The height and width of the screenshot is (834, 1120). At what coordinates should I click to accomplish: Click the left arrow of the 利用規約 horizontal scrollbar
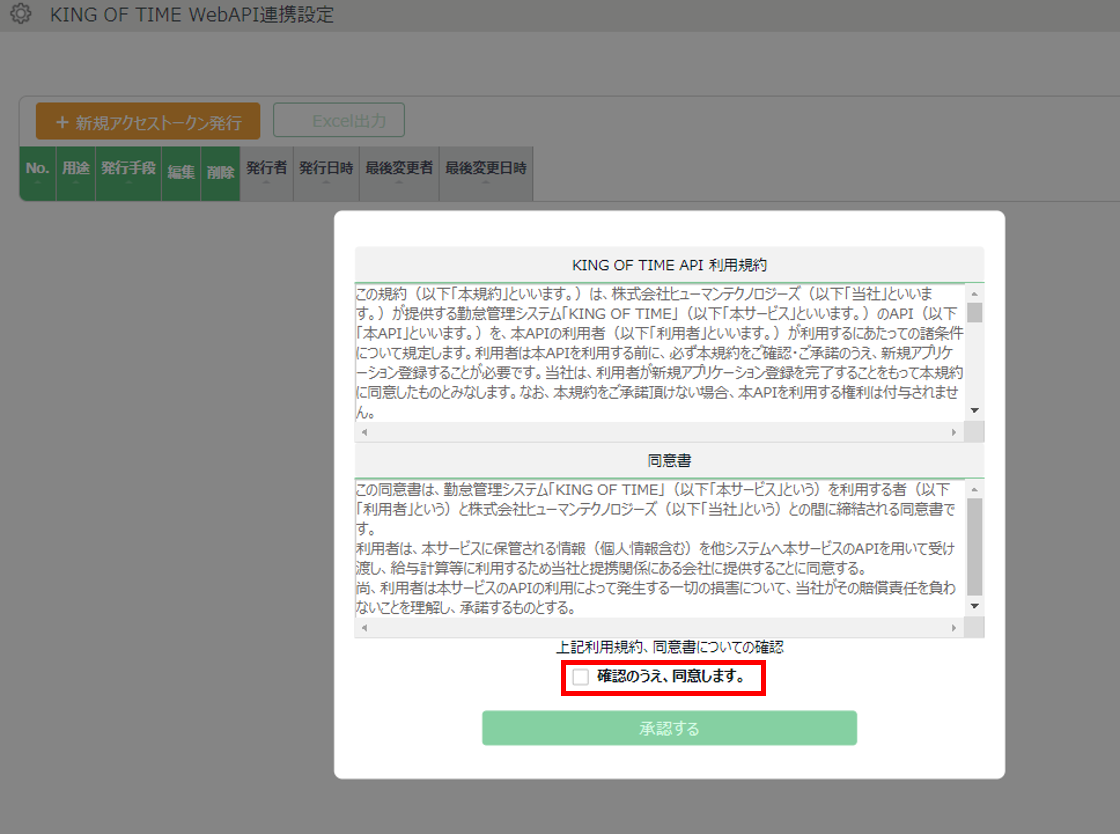364,432
